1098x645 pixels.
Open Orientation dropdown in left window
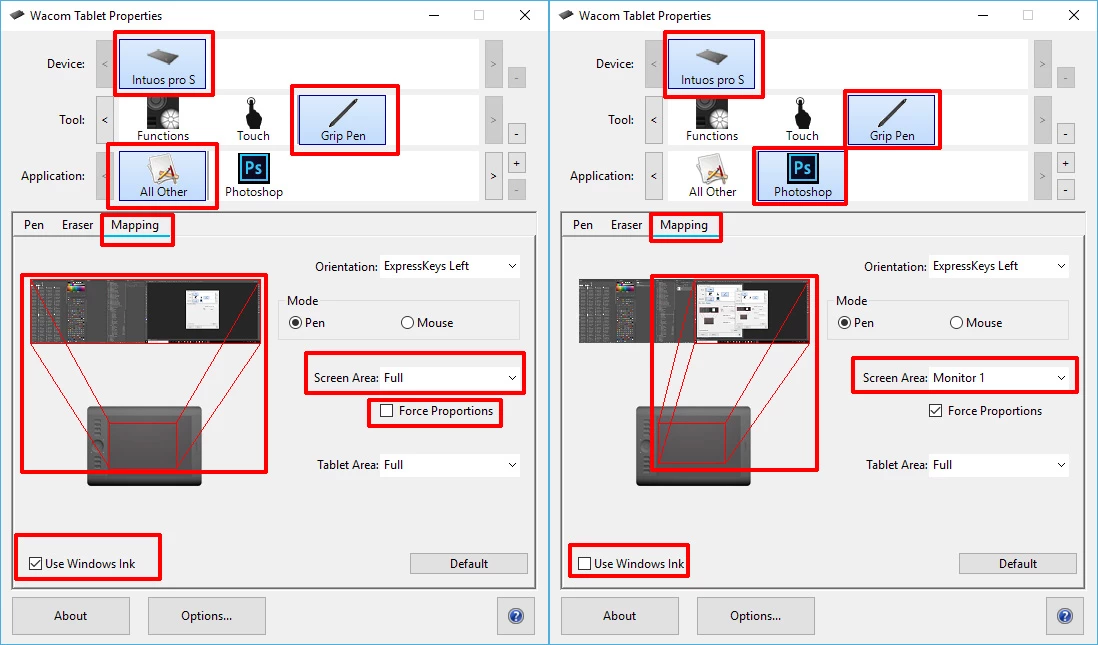pos(450,266)
